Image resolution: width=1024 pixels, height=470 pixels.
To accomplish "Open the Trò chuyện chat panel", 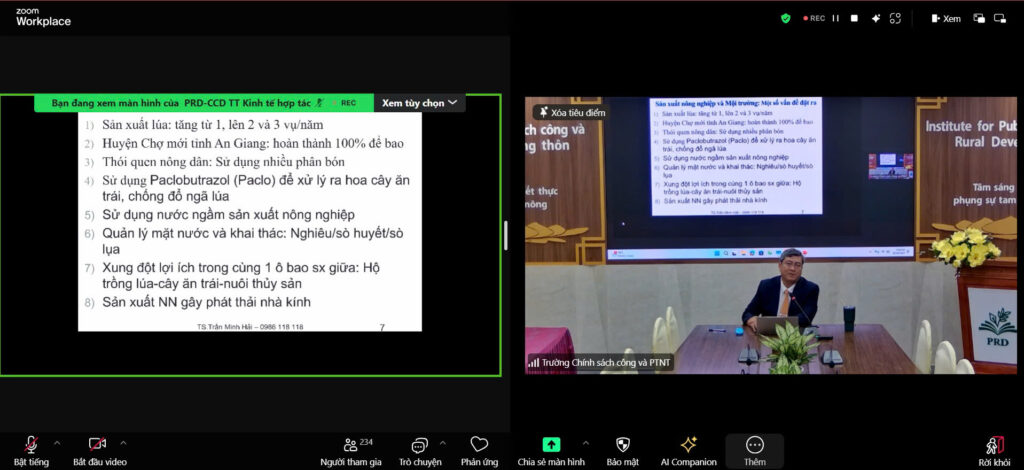I will coord(419,449).
